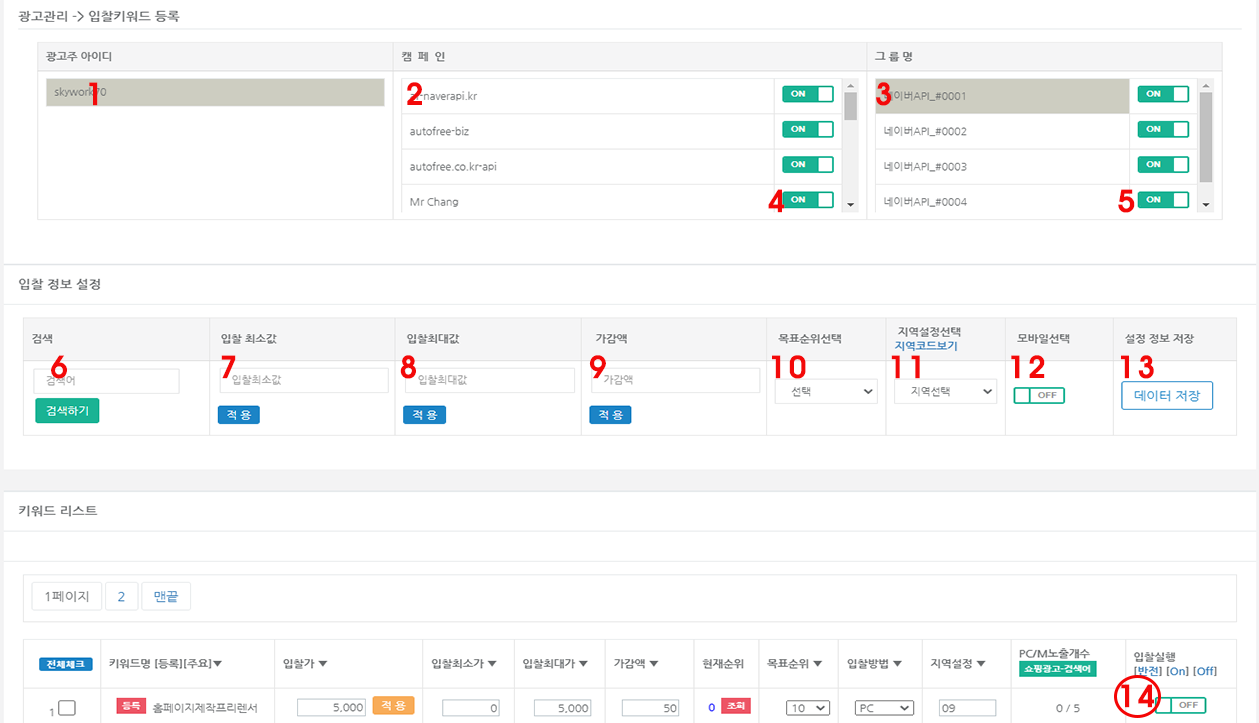This screenshot has width=1259, height=723.
Task: Go to page 2 of the keyword list
Action: point(121,597)
